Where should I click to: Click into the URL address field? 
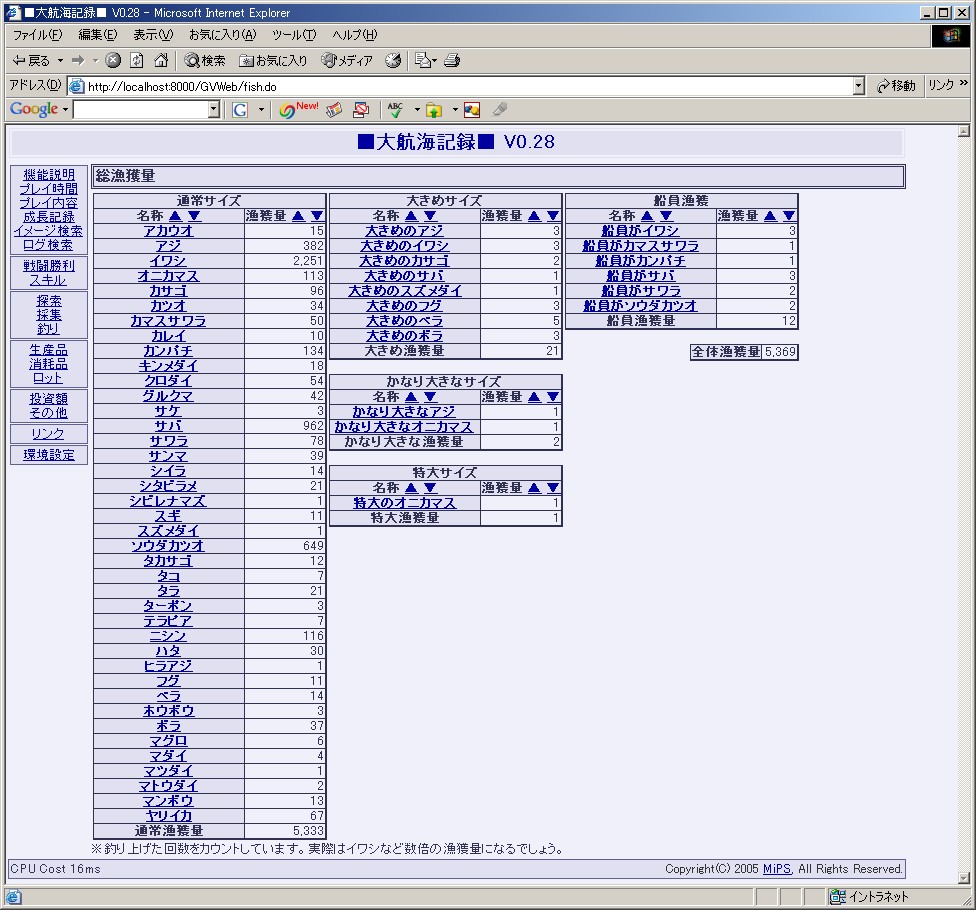point(461,87)
